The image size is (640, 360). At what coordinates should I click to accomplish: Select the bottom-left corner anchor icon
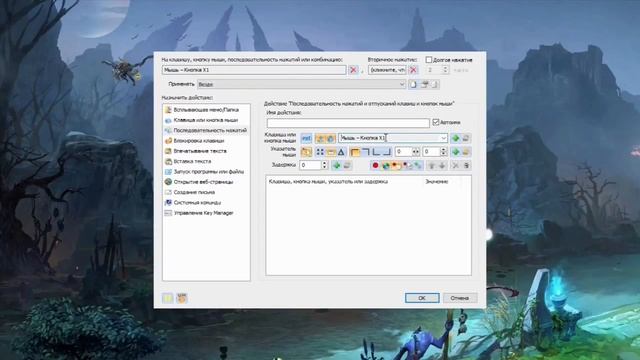pos(376,152)
